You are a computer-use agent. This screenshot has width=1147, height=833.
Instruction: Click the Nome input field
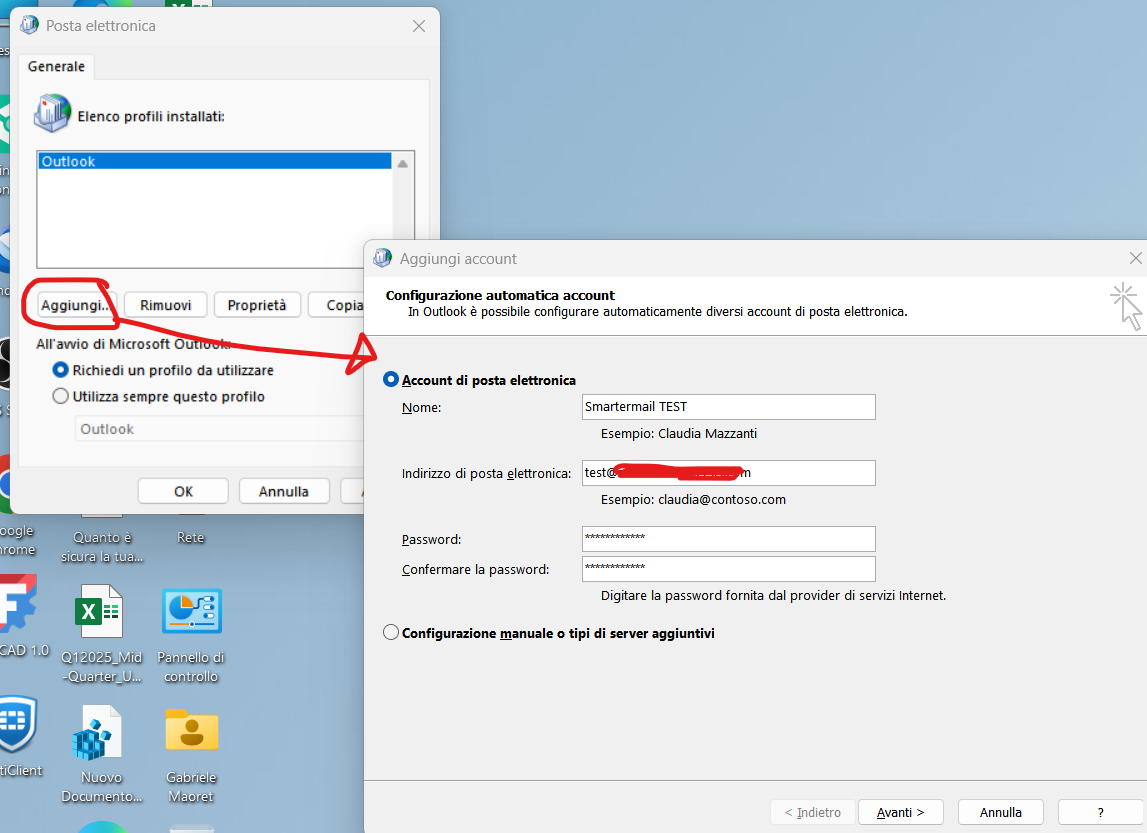tap(729, 407)
